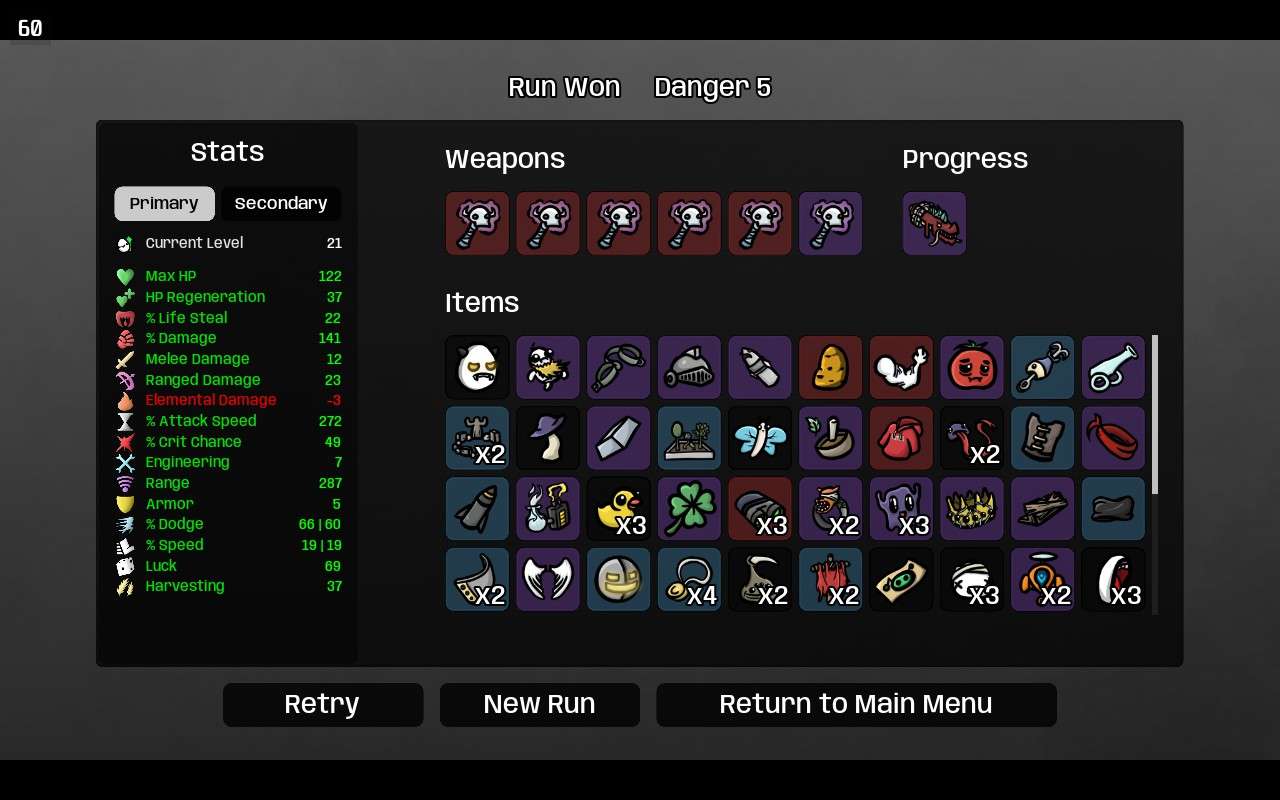Start a New Run
Image resolution: width=1280 pixels, height=800 pixels.
coord(539,704)
